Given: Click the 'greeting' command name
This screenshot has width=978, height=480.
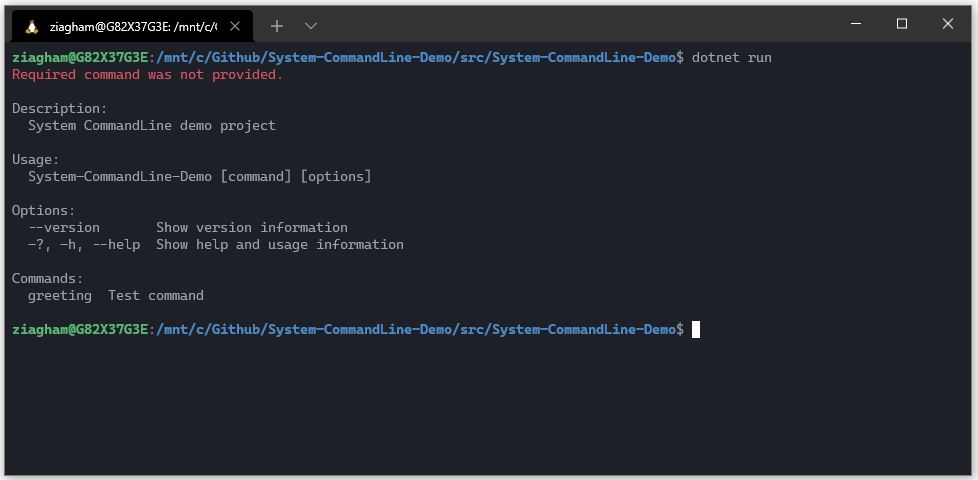Looking at the screenshot, I should click(x=60, y=295).
